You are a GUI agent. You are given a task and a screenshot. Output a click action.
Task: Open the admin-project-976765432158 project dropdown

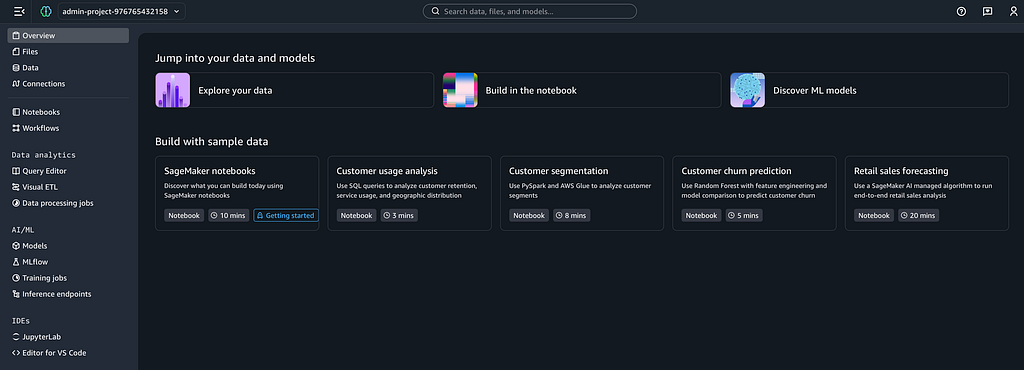click(x=121, y=11)
